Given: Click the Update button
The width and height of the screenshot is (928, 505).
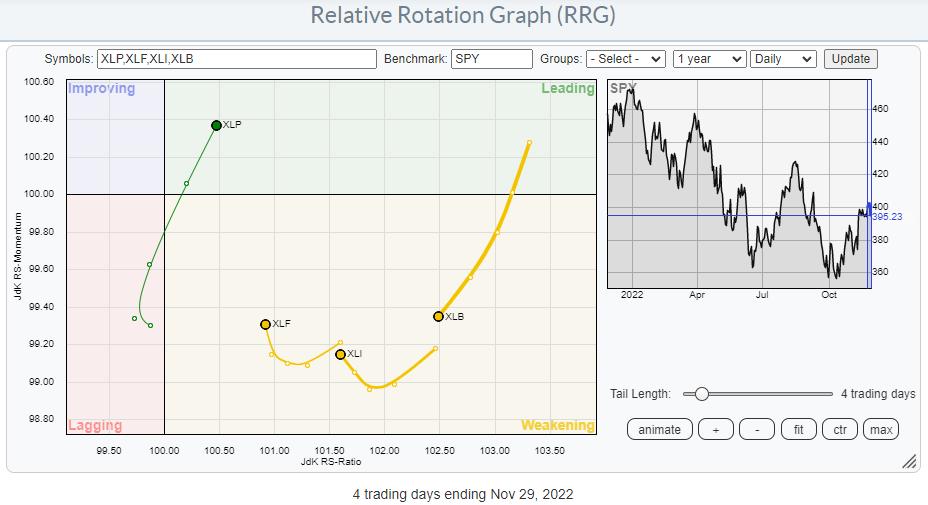Looking at the screenshot, I should (x=851, y=59).
